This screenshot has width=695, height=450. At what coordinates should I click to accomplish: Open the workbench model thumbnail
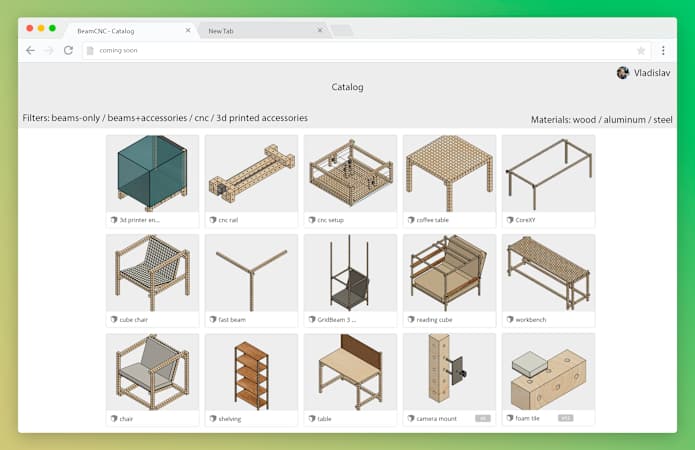(x=548, y=273)
